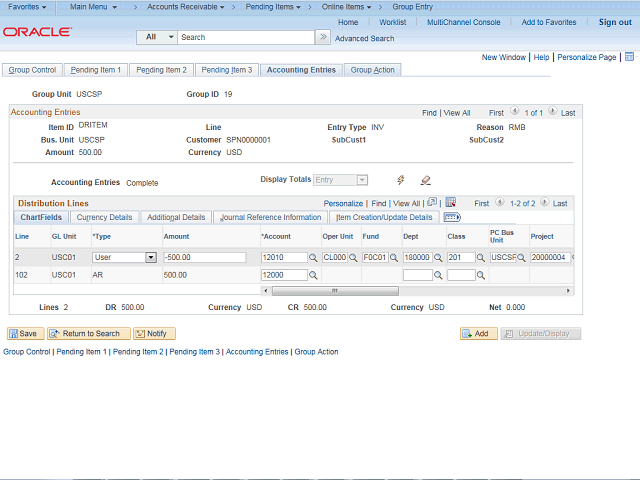The image size is (640, 480).
Task: Open Fund lookup beside F0C01
Action: (x=394, y=258)
